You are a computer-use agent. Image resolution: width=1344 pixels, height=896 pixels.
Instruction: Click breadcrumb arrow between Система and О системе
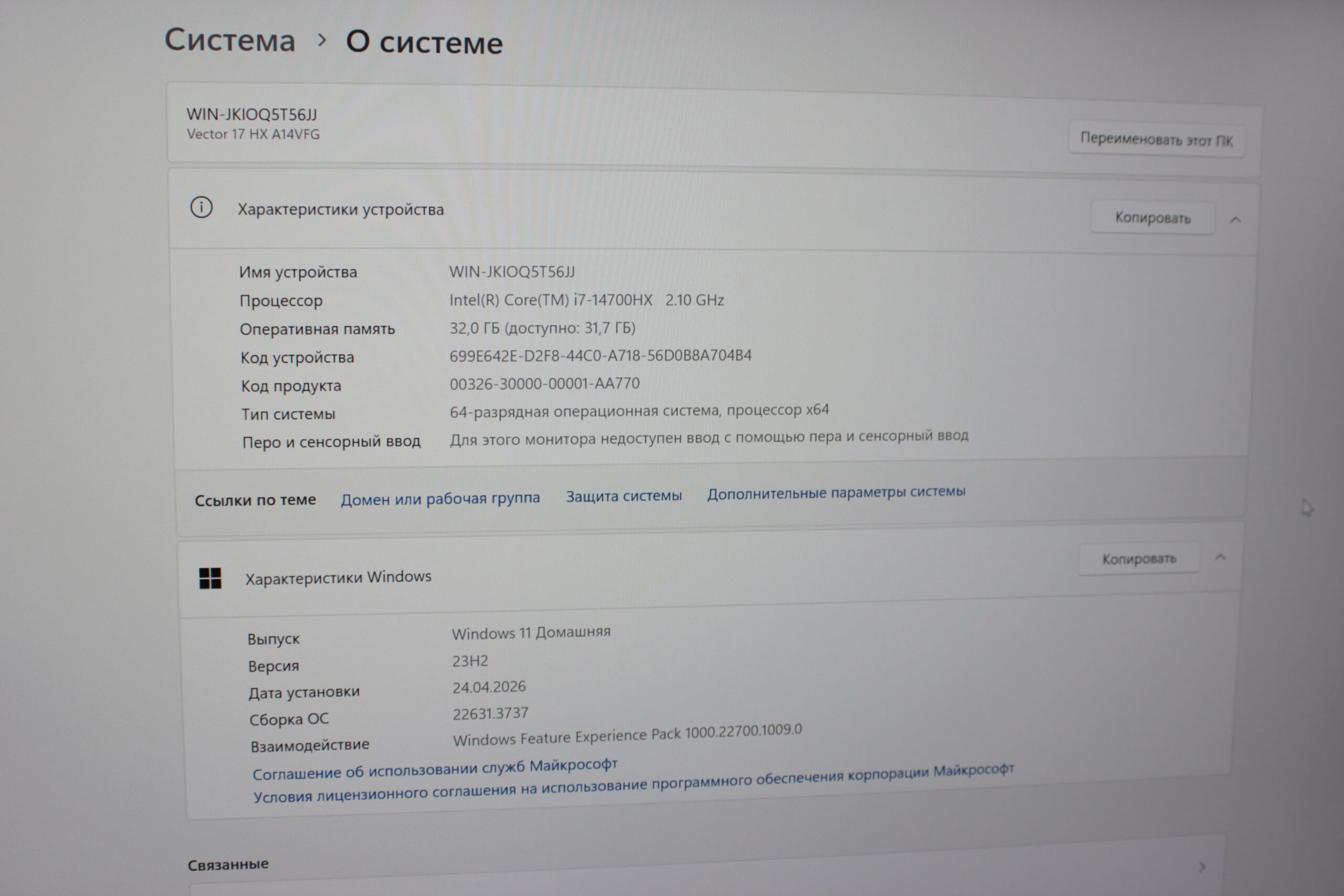tap(322, 40)
